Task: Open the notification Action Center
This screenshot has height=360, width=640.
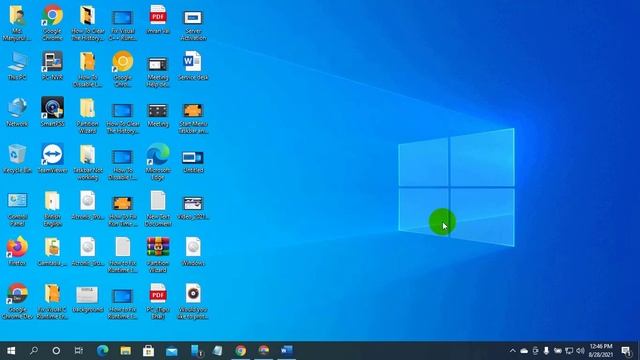Action: [626, 351]
